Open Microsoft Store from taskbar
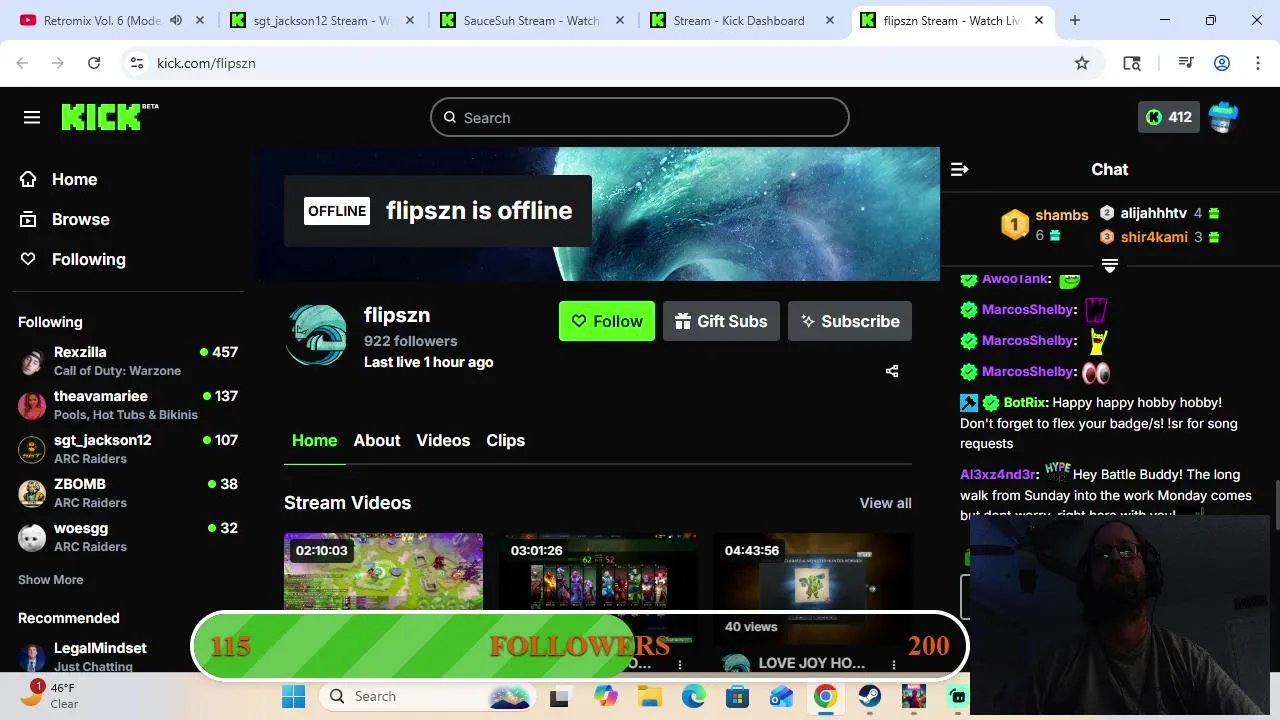1280x720 pixels. coord(738,696)
